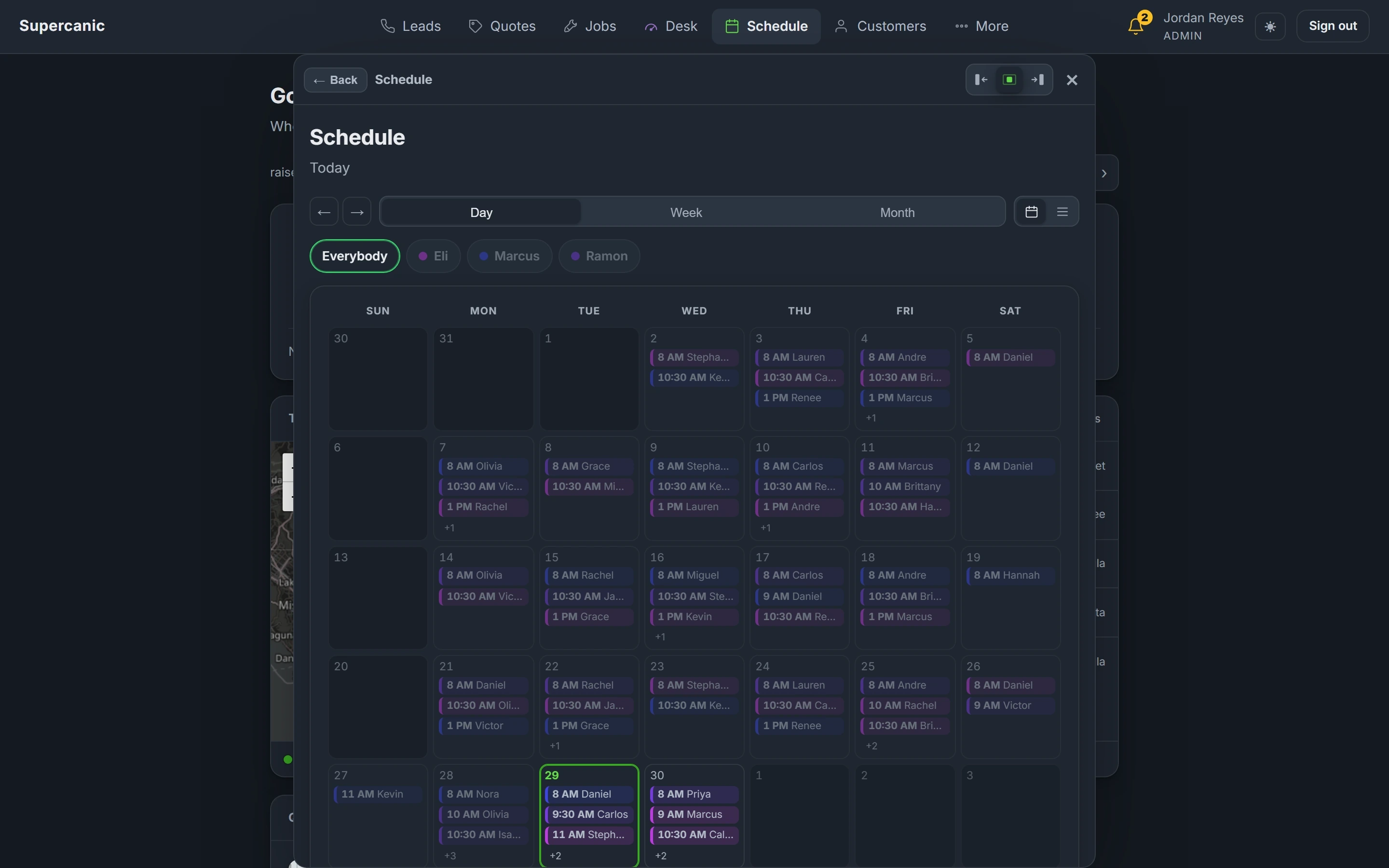Filter schedule by Eli
Screen dimensions: 1389x868
click(434, 256)
